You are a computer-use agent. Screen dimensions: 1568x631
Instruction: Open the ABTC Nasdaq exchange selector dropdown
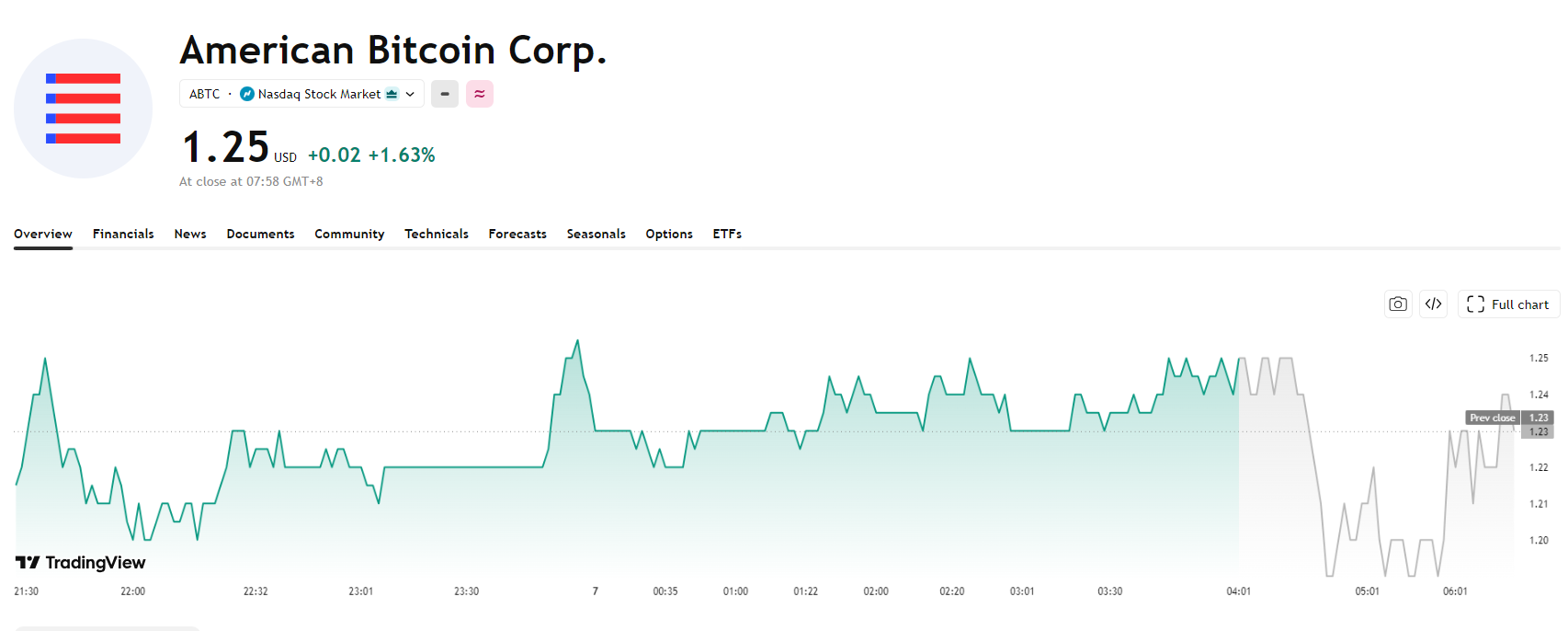(301, 94)
